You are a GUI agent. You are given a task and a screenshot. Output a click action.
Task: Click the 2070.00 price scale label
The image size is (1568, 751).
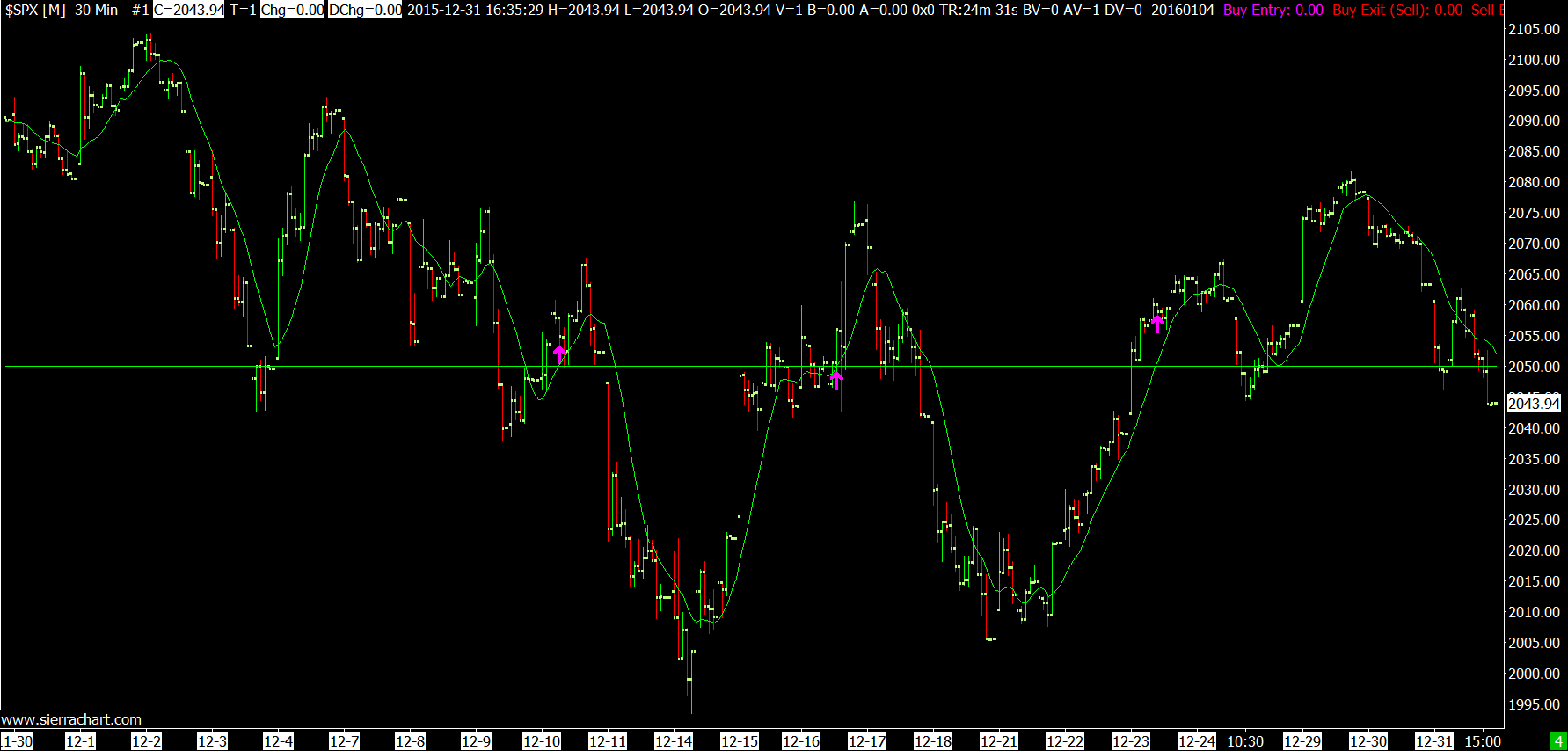pos(1534,244)
